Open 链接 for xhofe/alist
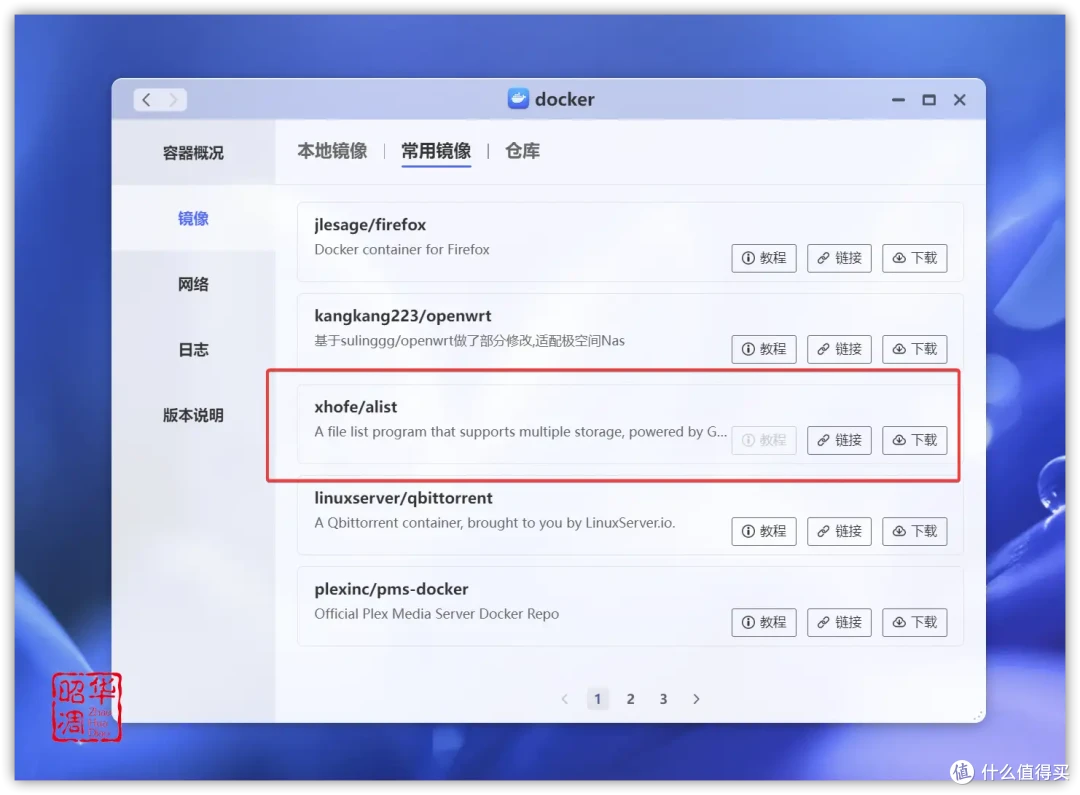 839,440
